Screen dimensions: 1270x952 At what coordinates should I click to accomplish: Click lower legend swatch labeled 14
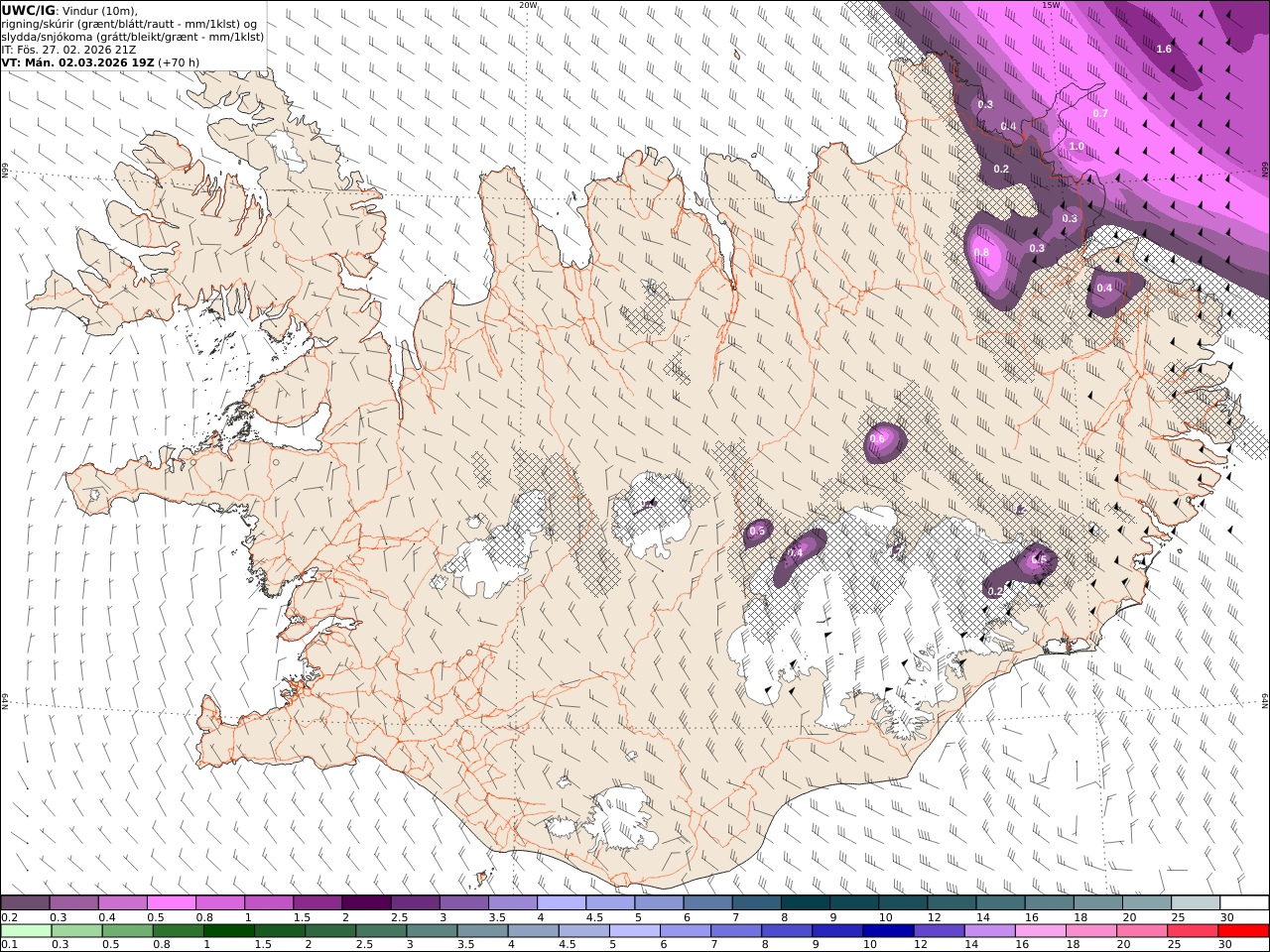click(x=988, y=931)
